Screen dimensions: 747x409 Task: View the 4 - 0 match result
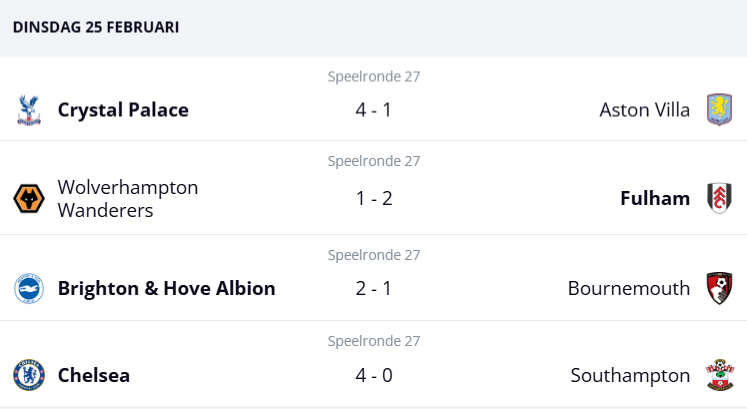coord(373,376)
